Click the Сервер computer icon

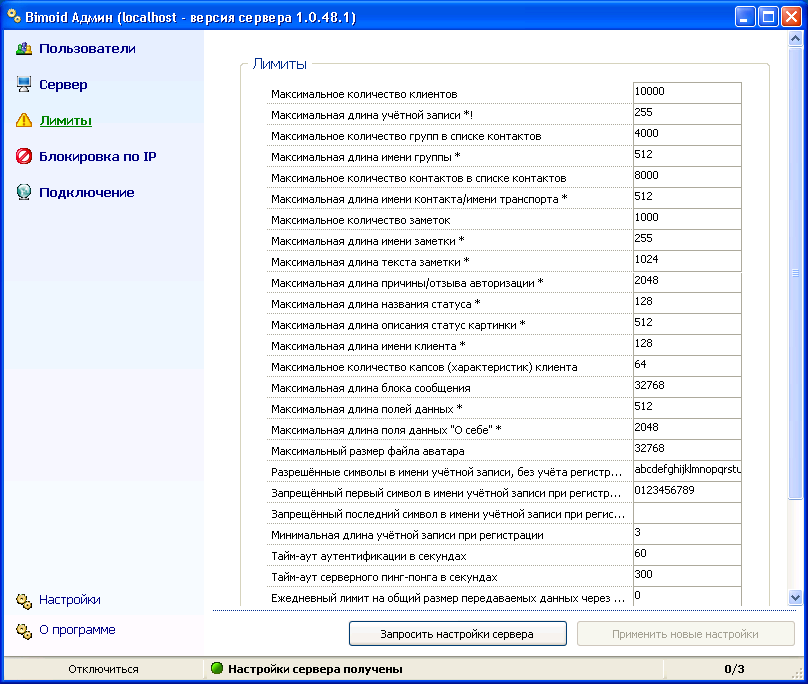pos(24,85)
